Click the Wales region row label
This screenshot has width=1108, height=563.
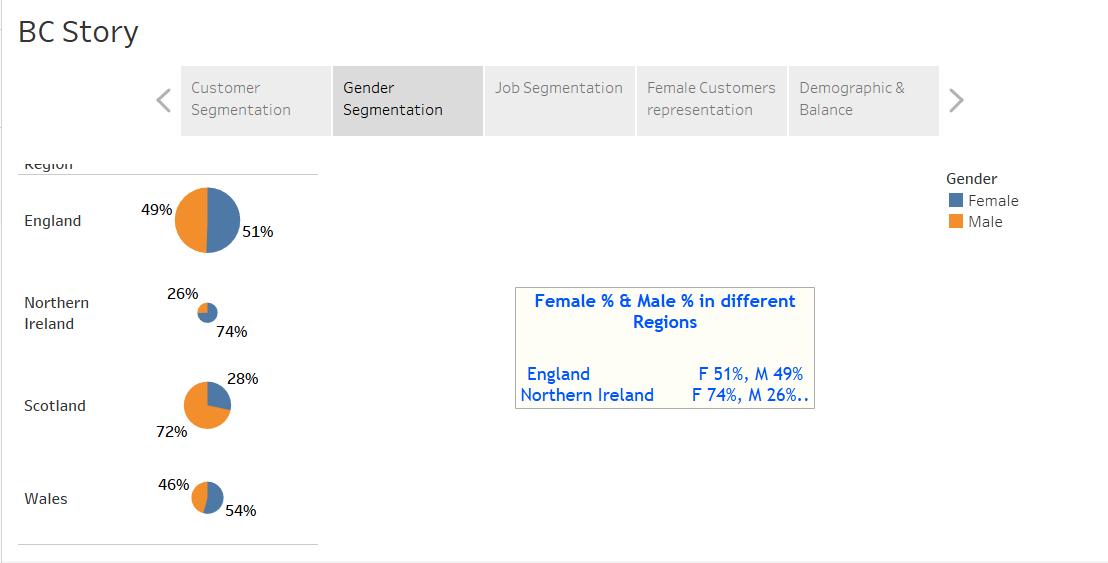click(46, 499)
